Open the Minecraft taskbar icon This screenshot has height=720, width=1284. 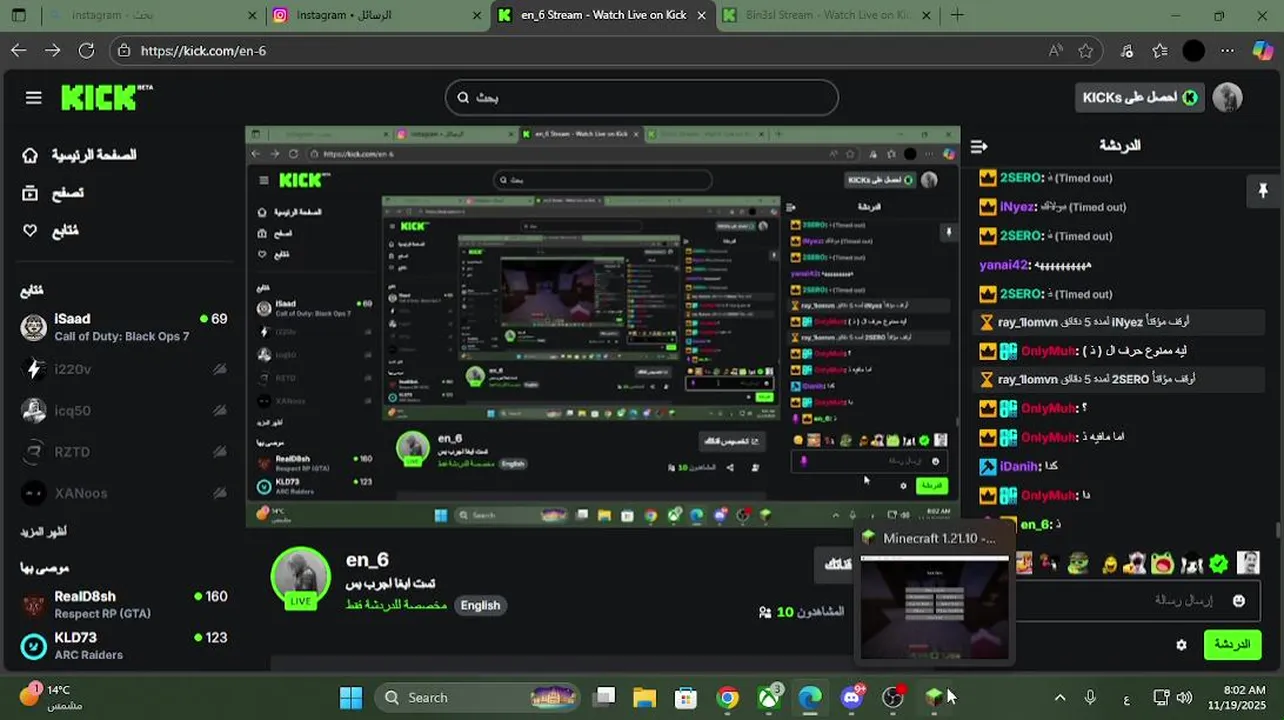[933, 697]
